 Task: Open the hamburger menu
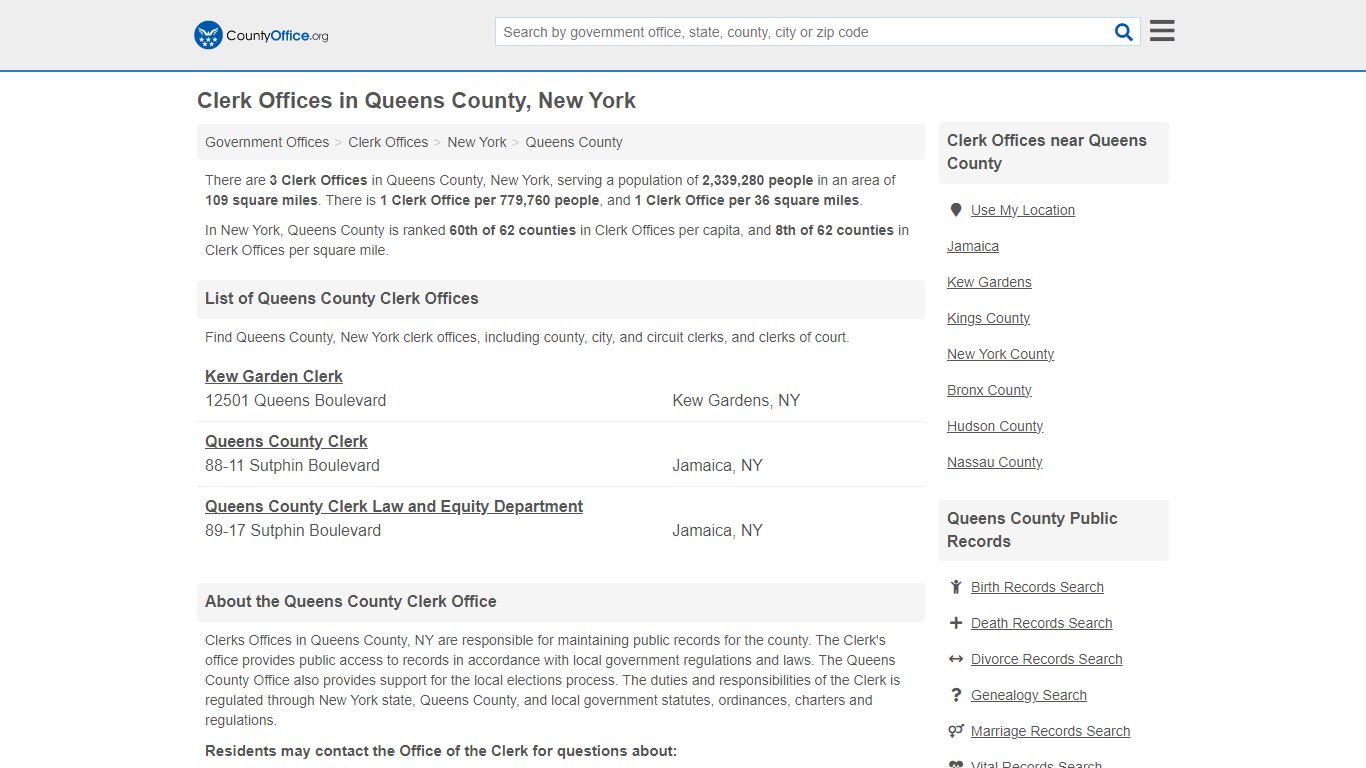[x=1162, y=31]
